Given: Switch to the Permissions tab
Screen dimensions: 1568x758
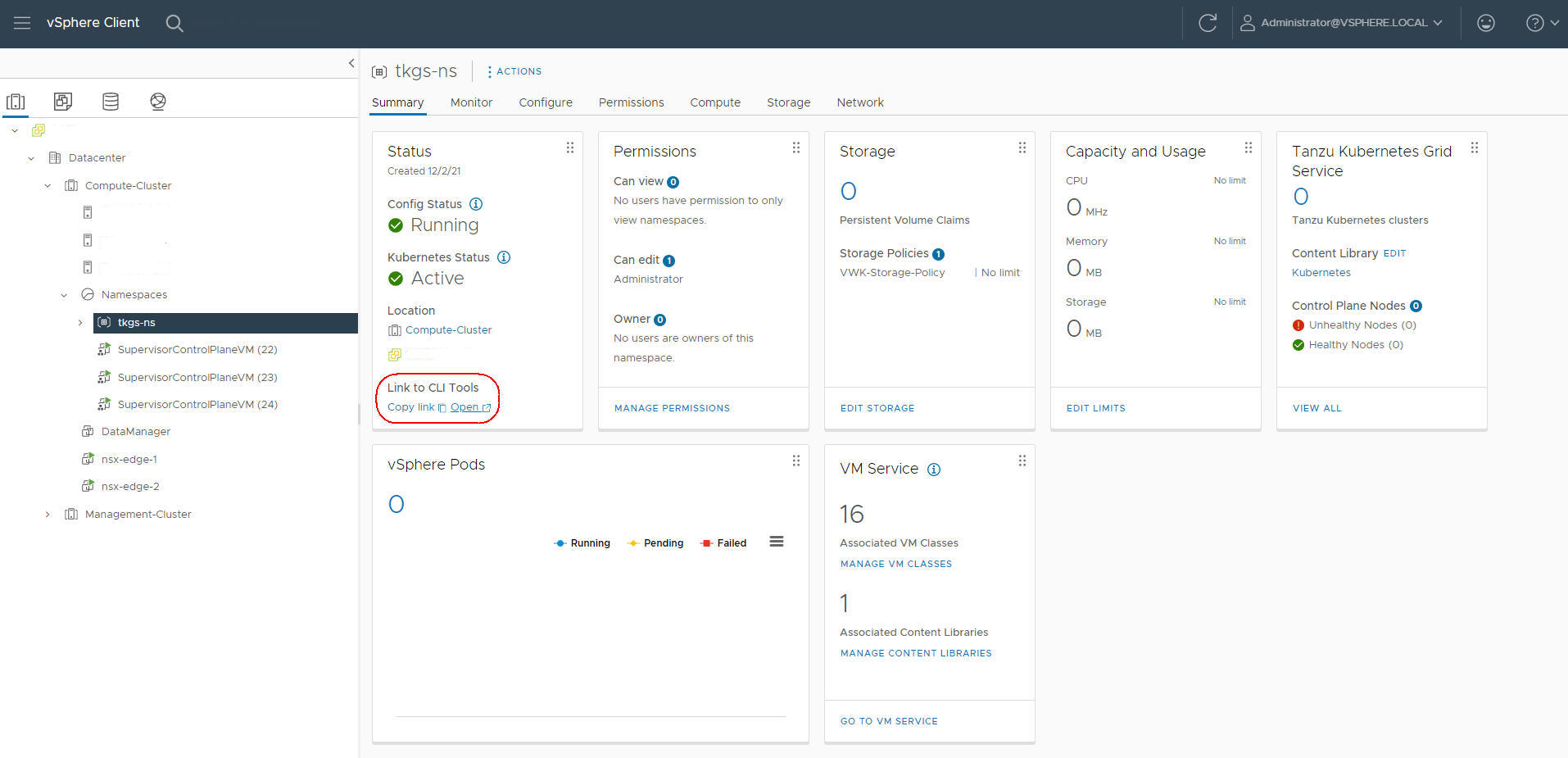Looking at the screenshot, I should coord(631,102).
